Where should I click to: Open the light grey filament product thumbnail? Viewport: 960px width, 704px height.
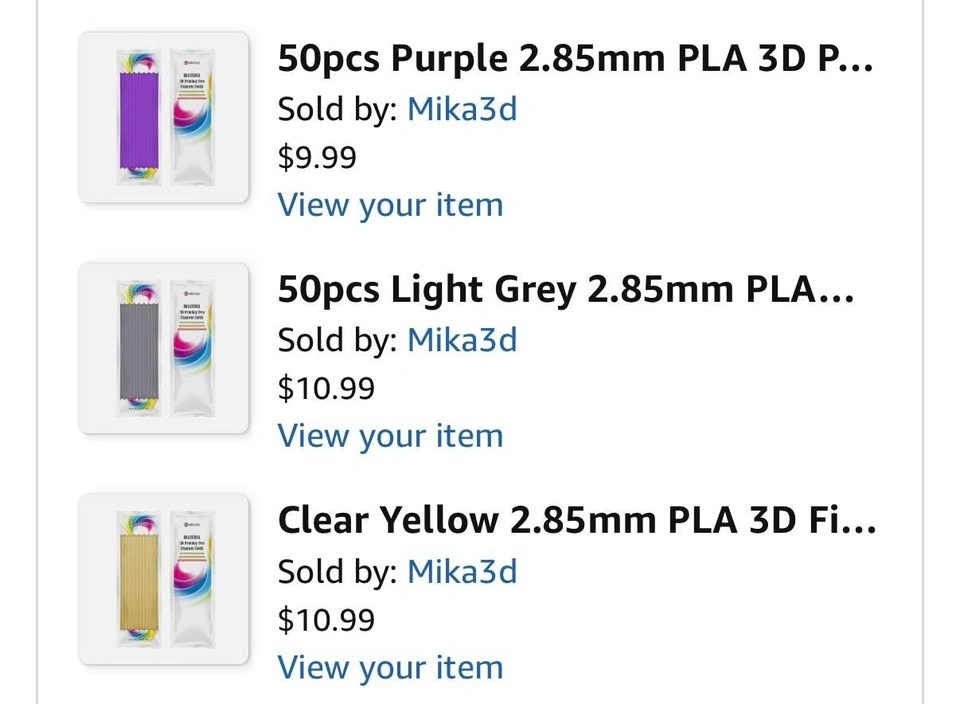tap(163, 348)
